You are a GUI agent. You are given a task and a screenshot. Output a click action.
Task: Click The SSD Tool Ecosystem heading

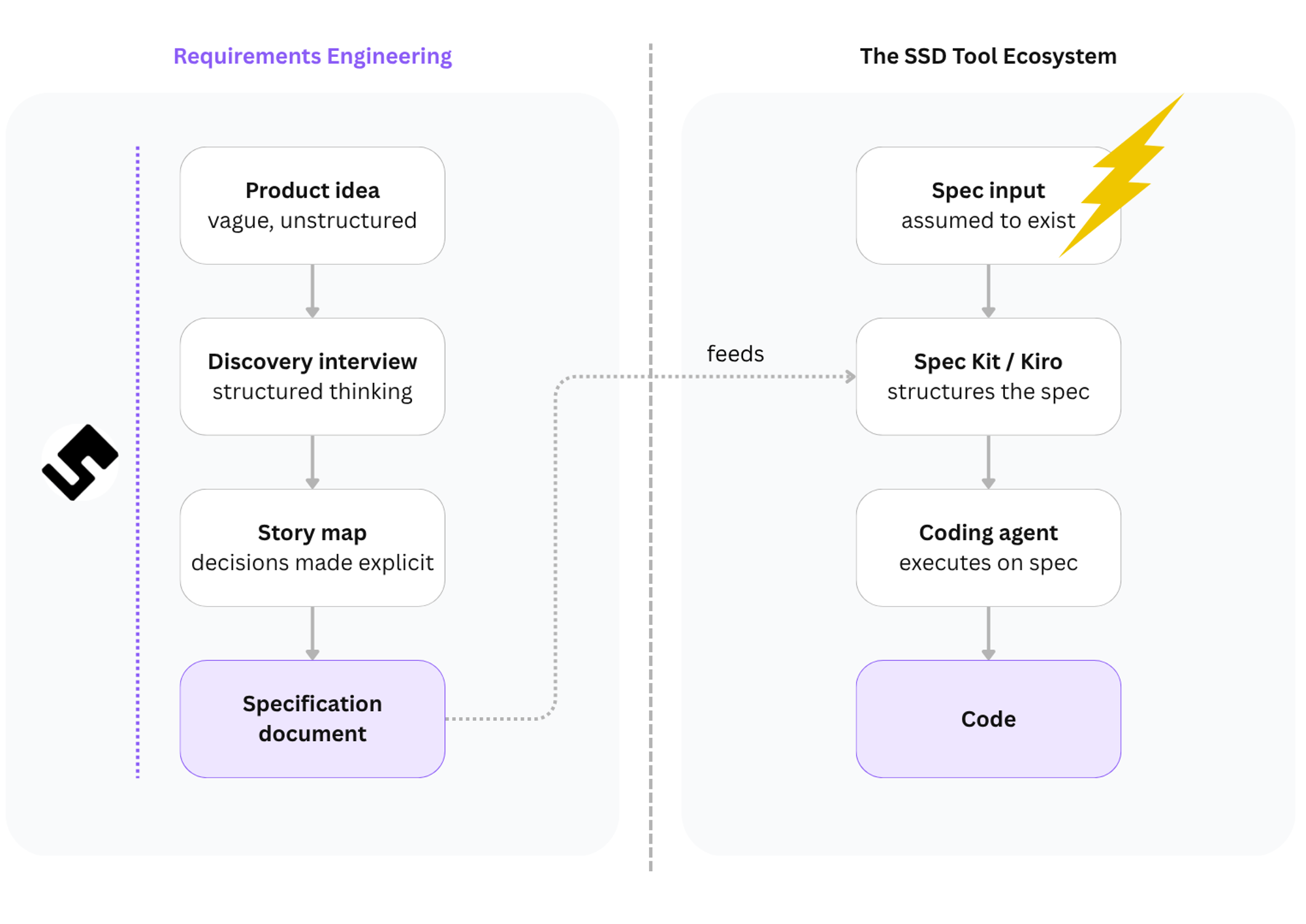pos(988,56)
